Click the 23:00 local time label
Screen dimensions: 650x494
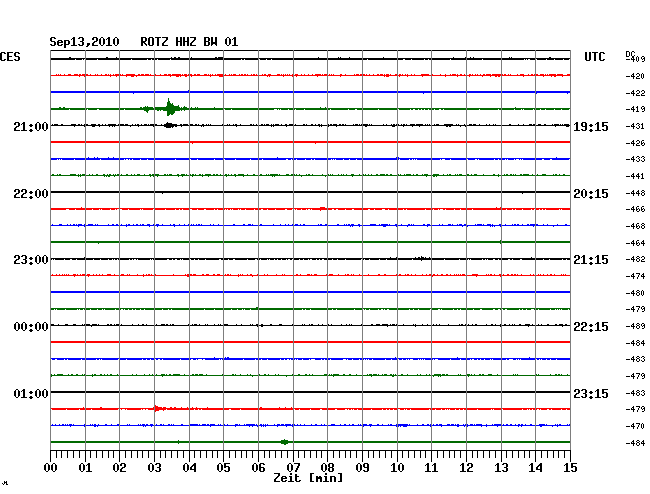[31, 260]
